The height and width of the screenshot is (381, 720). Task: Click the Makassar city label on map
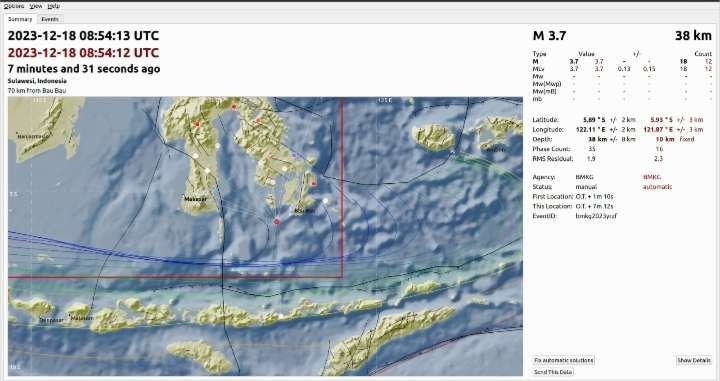coord(195,199)
